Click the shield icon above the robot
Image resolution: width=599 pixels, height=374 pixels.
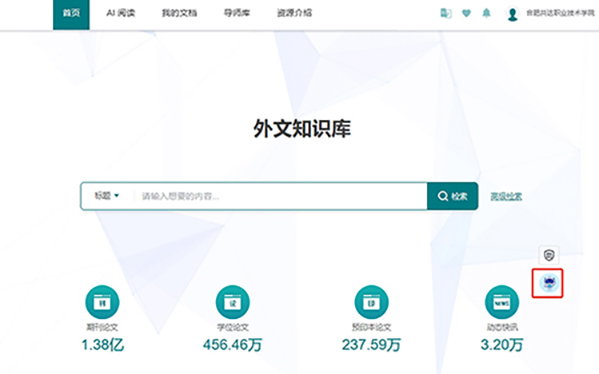tap(549, 255)
